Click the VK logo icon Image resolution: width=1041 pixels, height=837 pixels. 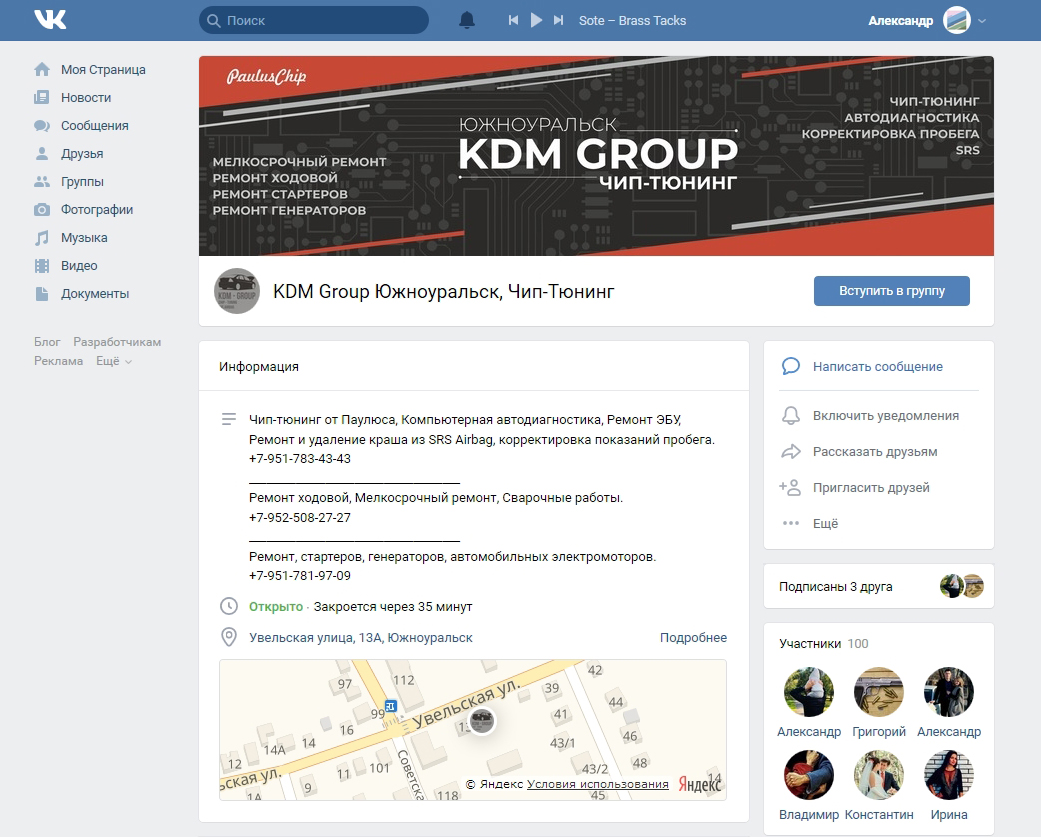click(50, 20)
